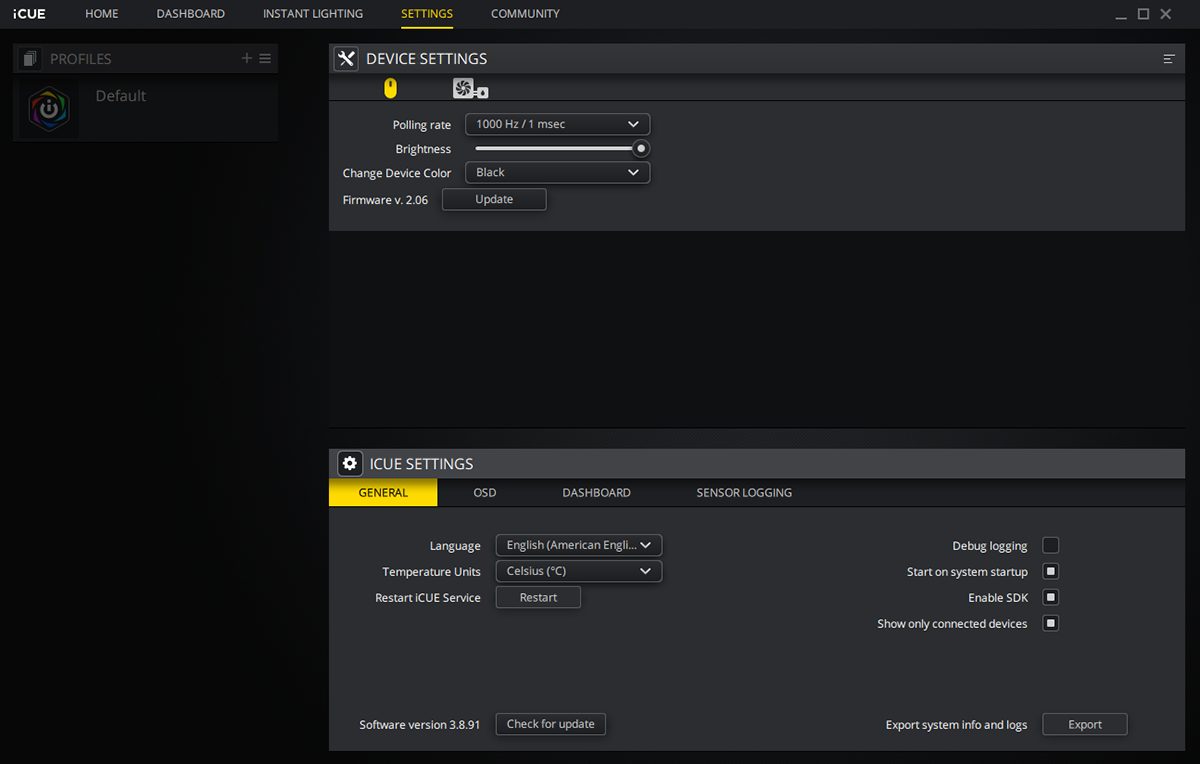
Task: Click the iCUE logo
Action: click(x=29, y=14)
